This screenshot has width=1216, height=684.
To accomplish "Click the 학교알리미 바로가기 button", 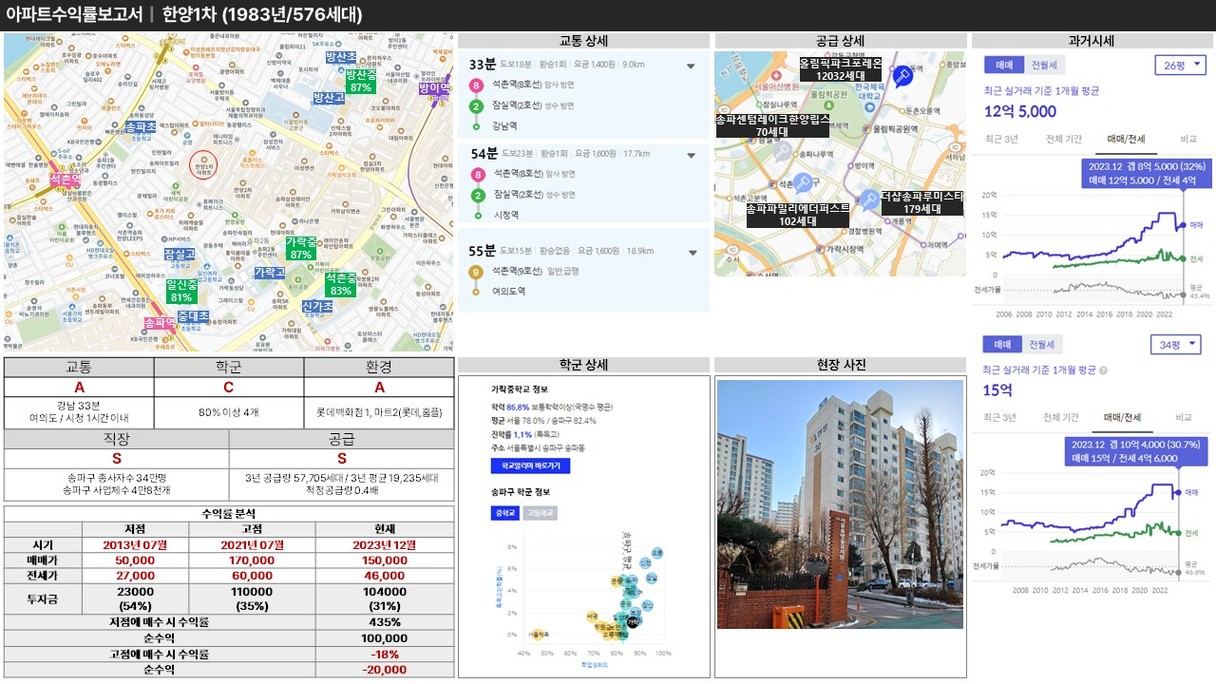I will [530, 466].
